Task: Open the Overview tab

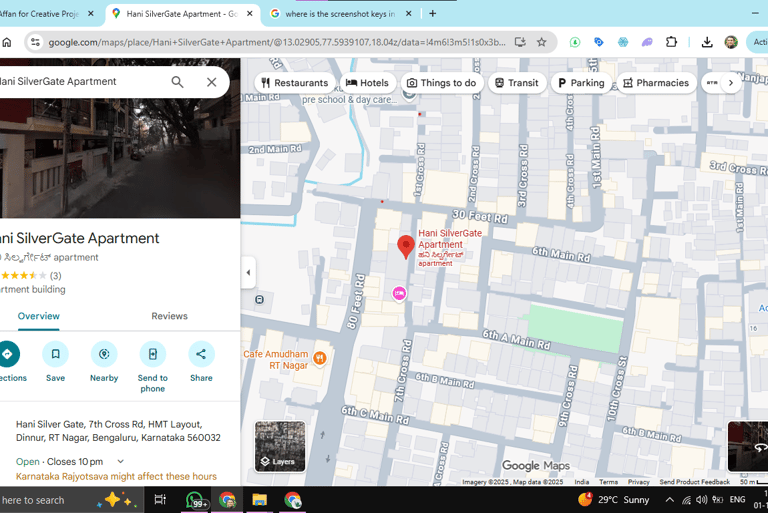Action: point(39,316)
